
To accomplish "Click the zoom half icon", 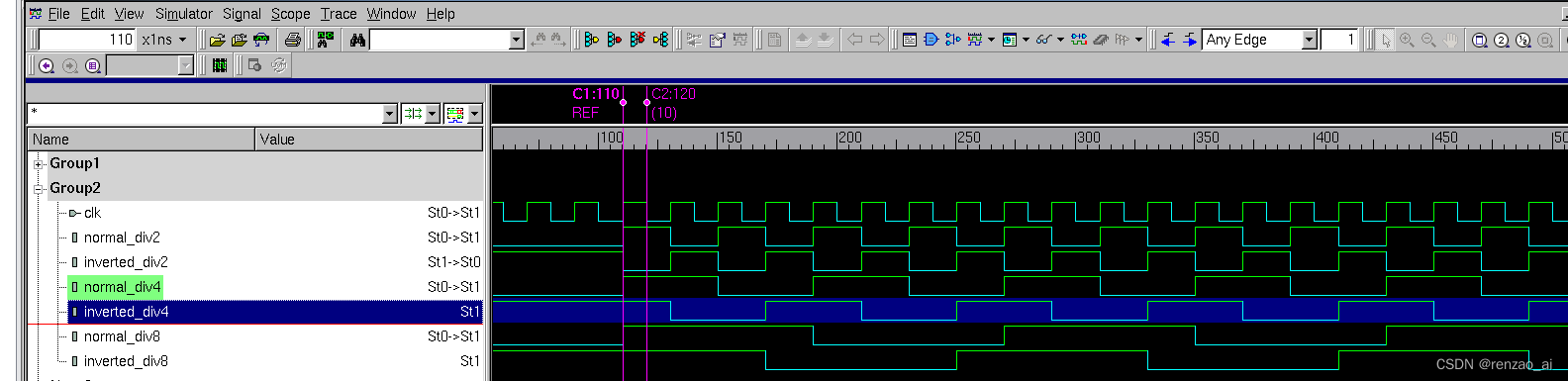I will (x=1523, y=40).
